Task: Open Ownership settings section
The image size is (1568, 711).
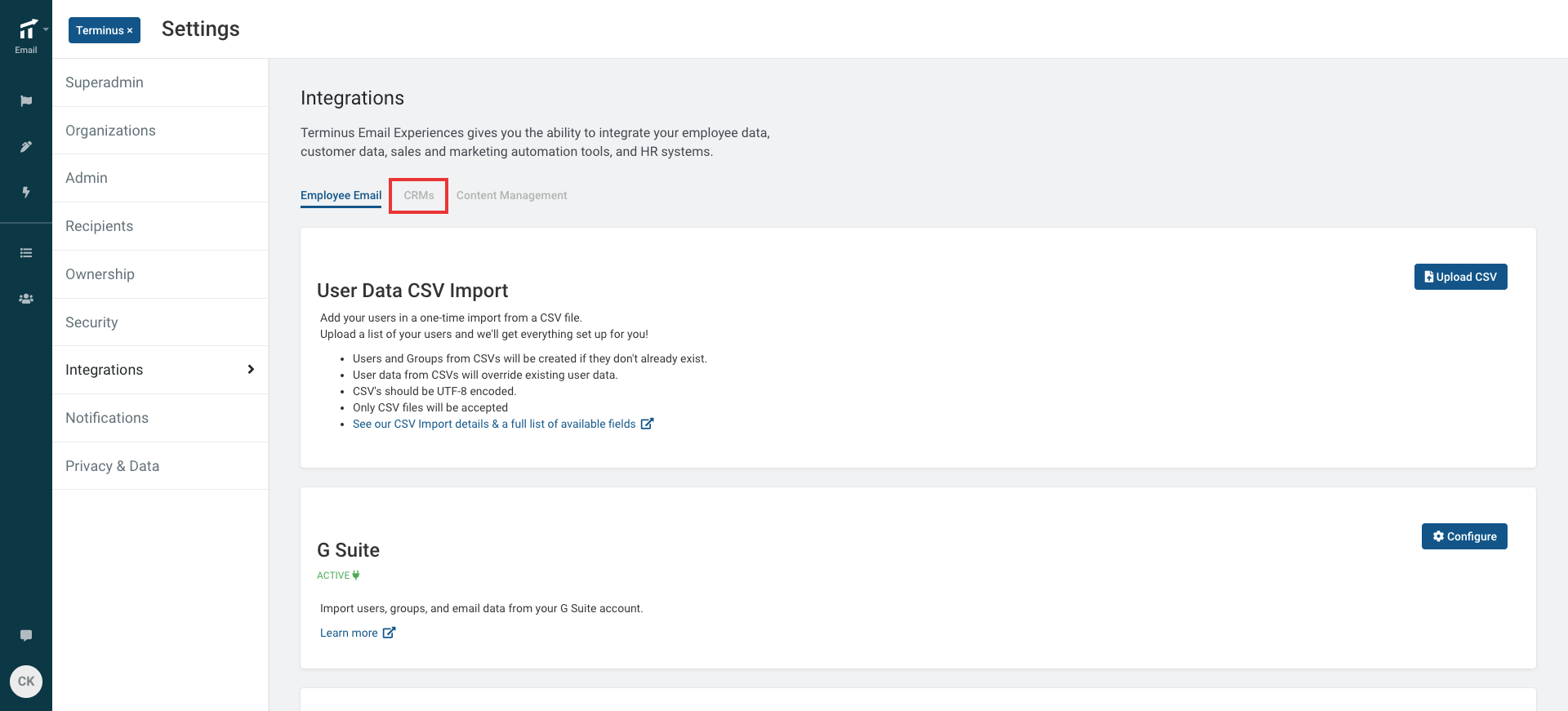Action: point(160,274)
